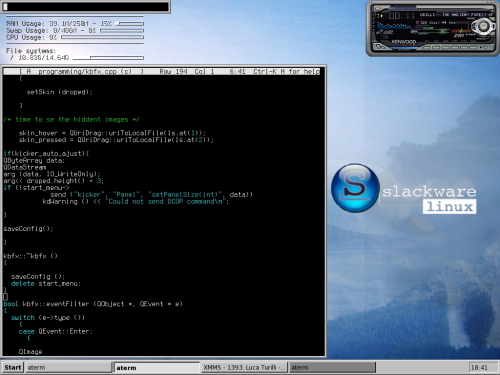Click the 'delete start_menu;' line

pos(46,283)
